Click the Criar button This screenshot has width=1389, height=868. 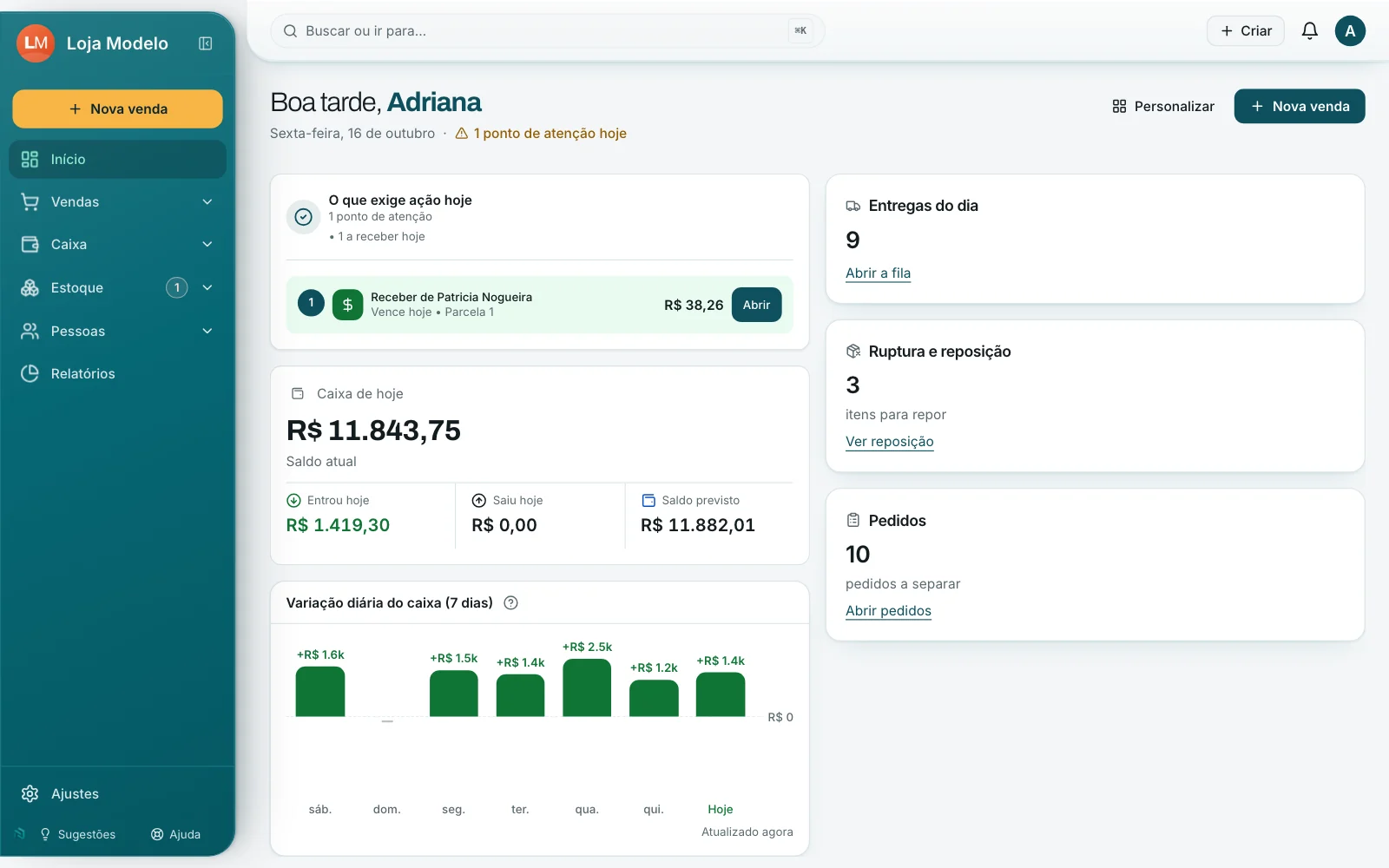point(1246,31)
